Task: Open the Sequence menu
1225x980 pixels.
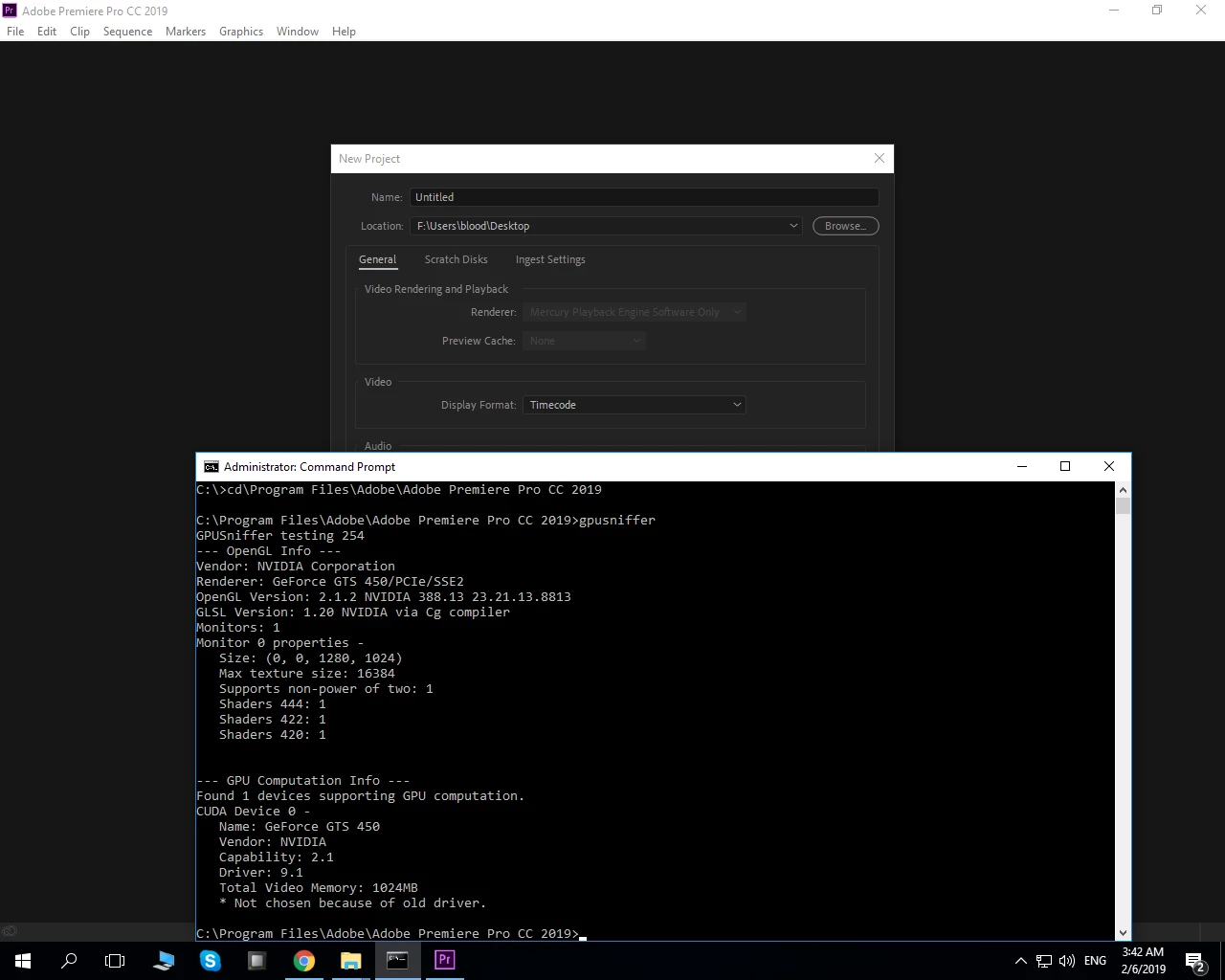Action: pos(127,32)
